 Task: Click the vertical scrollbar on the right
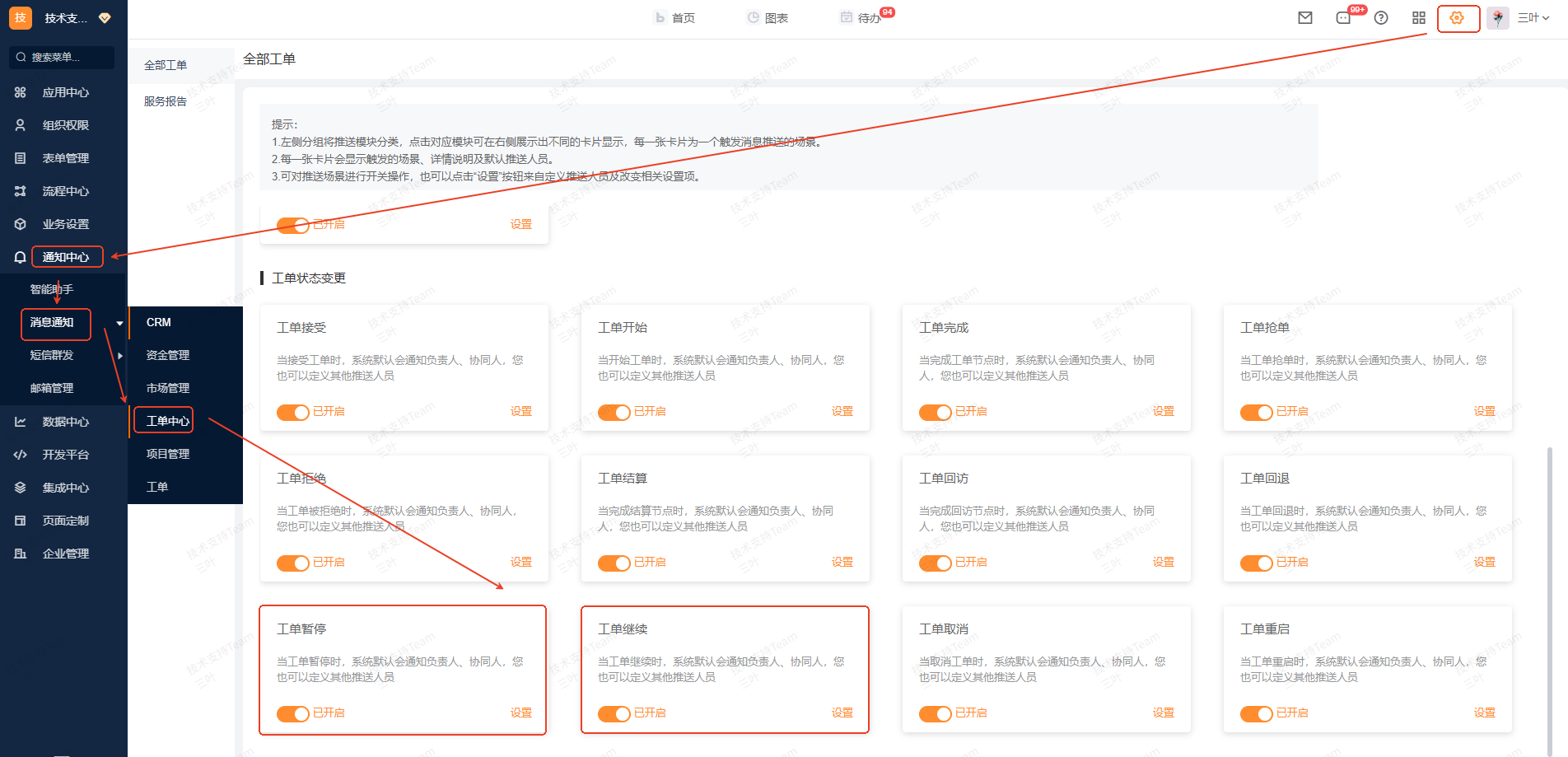tap(1549, 577)
